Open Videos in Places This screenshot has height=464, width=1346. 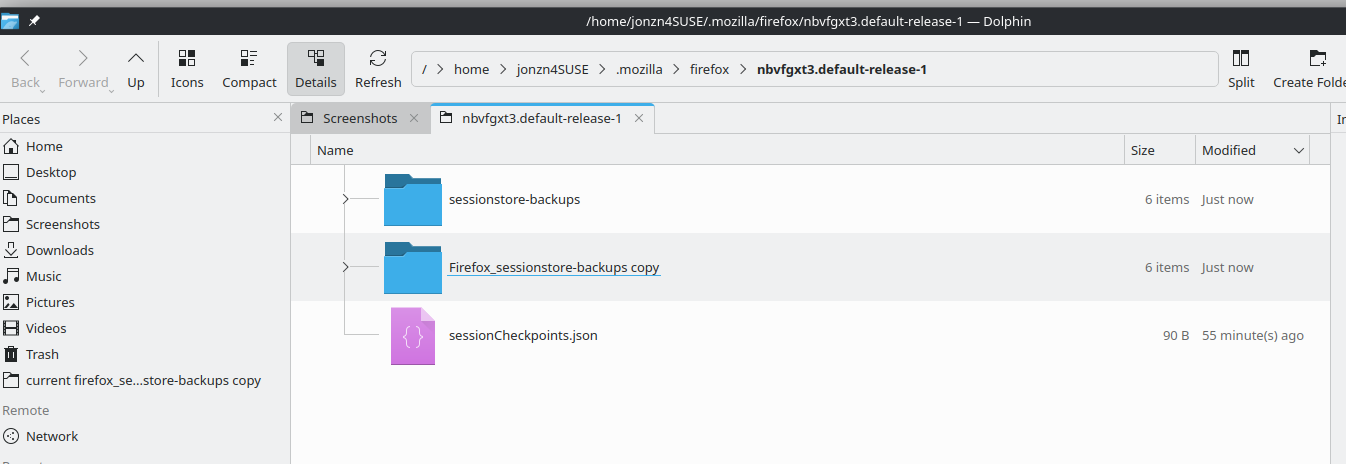(x=145, y=328)
